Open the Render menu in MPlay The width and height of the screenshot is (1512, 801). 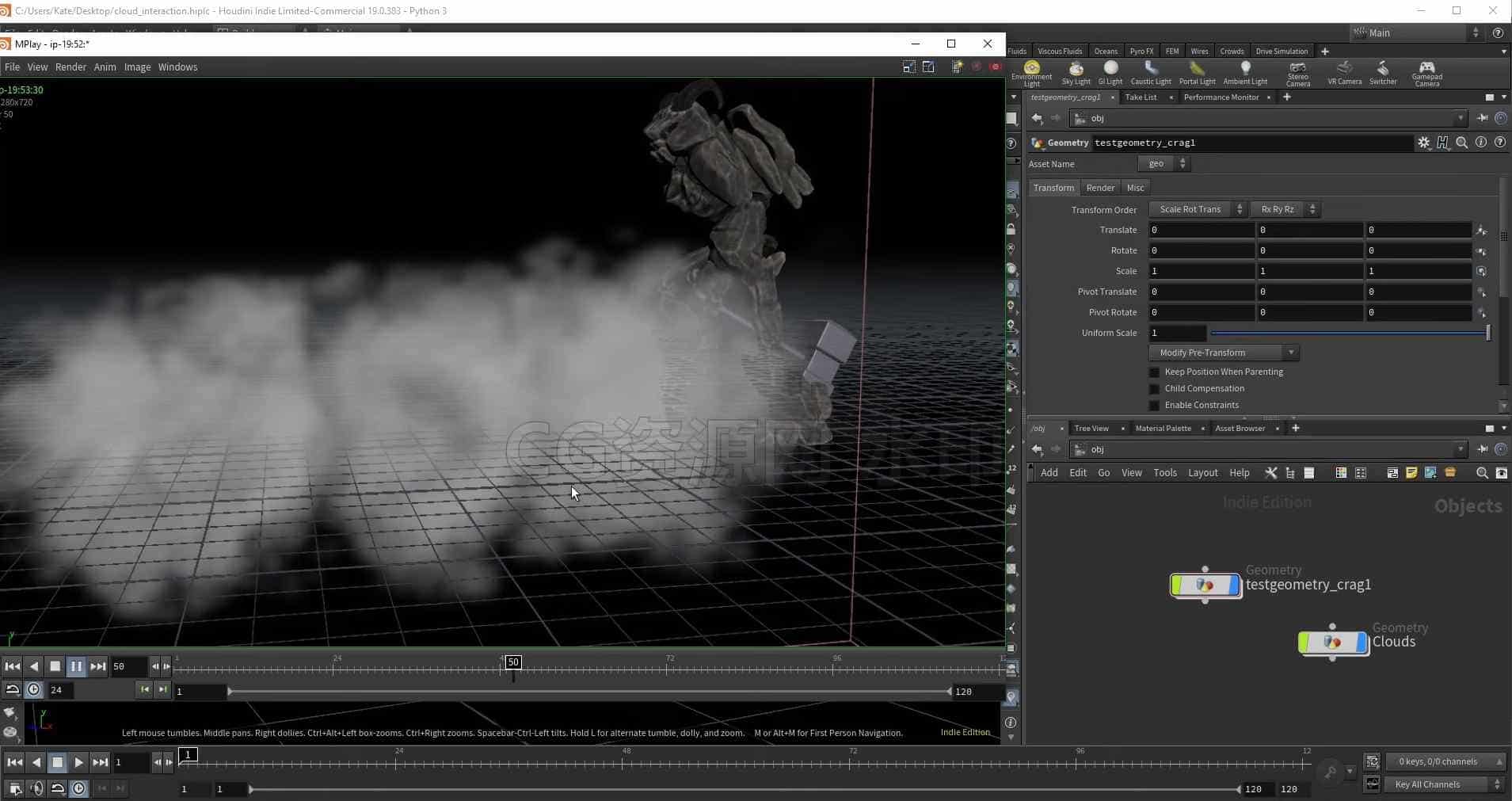[70, 67]
